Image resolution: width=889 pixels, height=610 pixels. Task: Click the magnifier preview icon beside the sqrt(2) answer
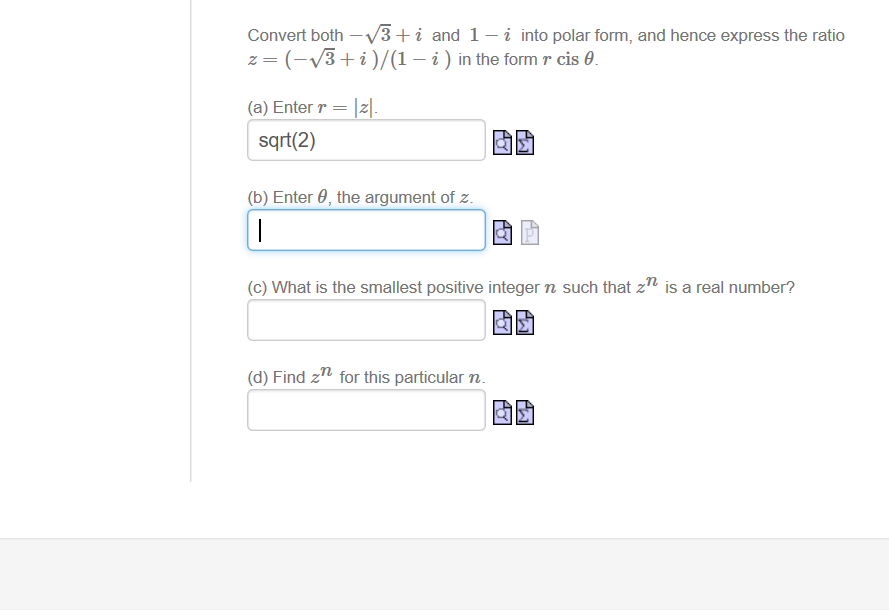(x=502, y=141)
